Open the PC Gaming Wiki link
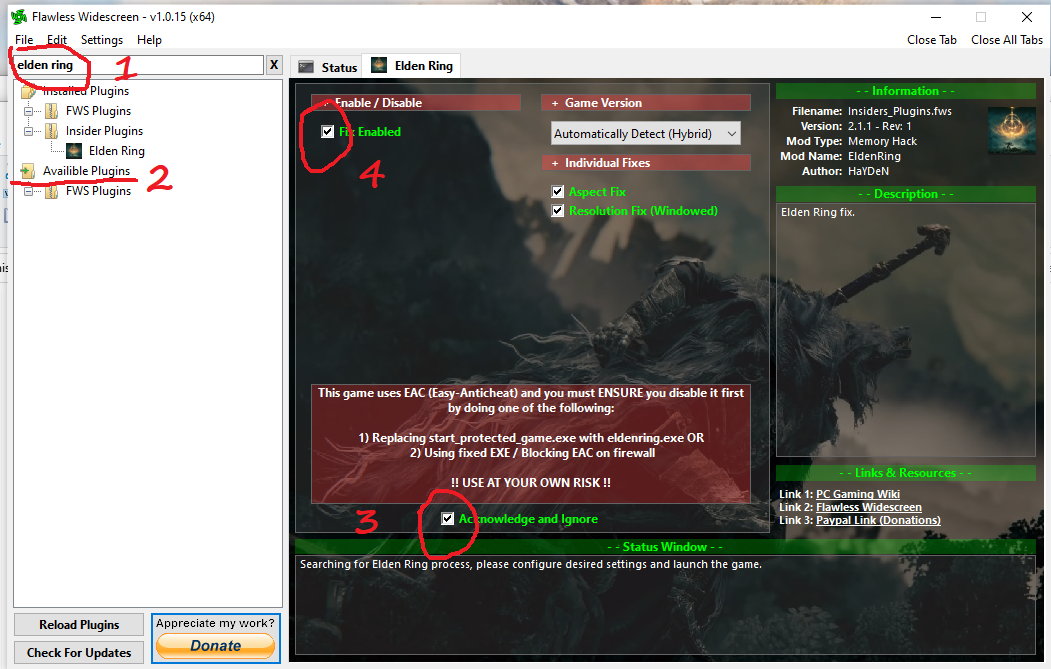The height and width of the screenshot is (669, 1051). click(857, 494)
